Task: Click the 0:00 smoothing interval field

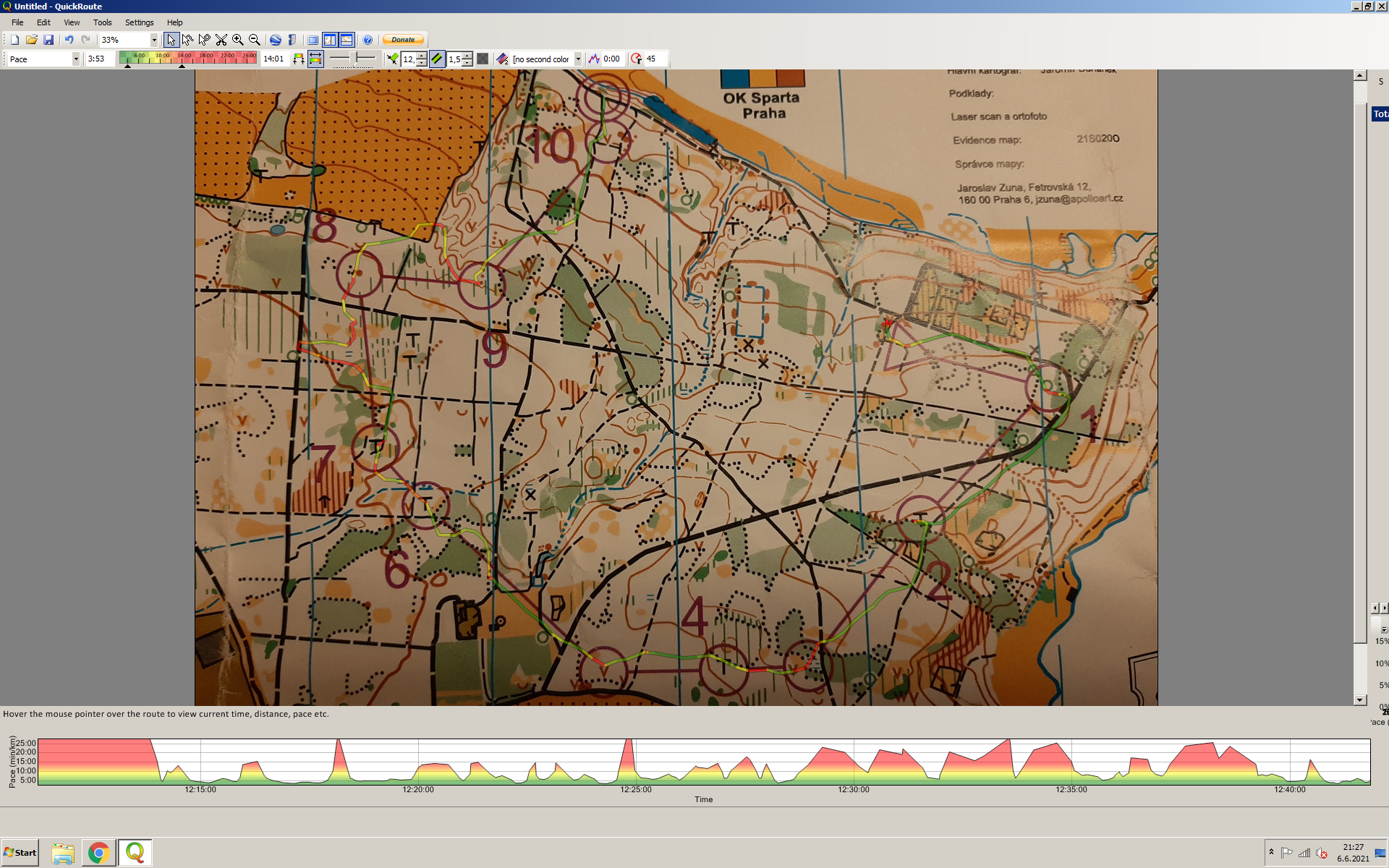Action: [x=612, y=59]
